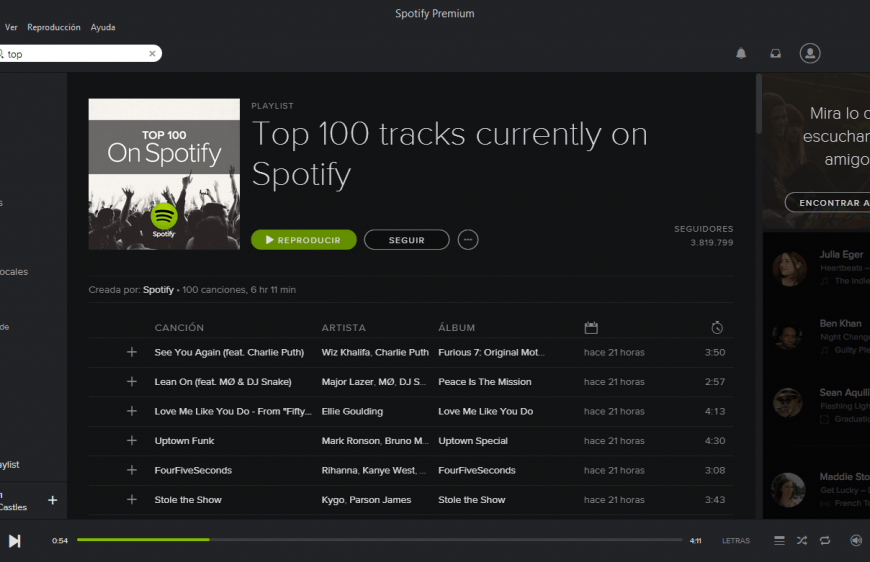Open the user profile icon
The width and height of the screenshot is (870, 562).
pyautogui.click(x=810, y=53)
